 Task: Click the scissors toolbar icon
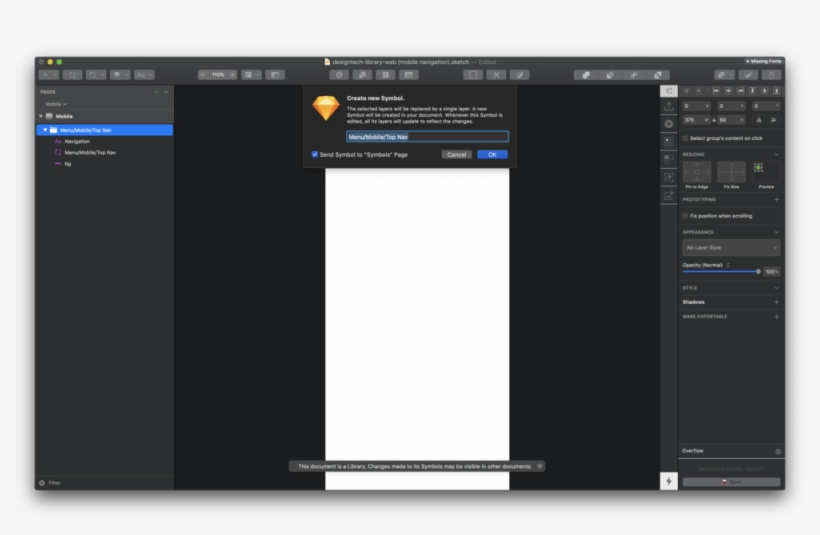496,75
